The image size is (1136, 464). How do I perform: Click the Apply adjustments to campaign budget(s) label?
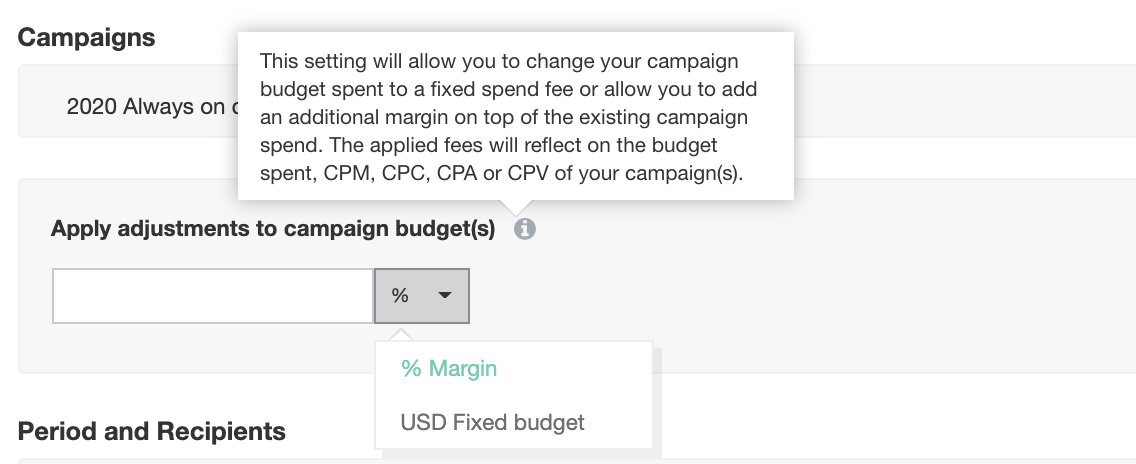(273, 229)
